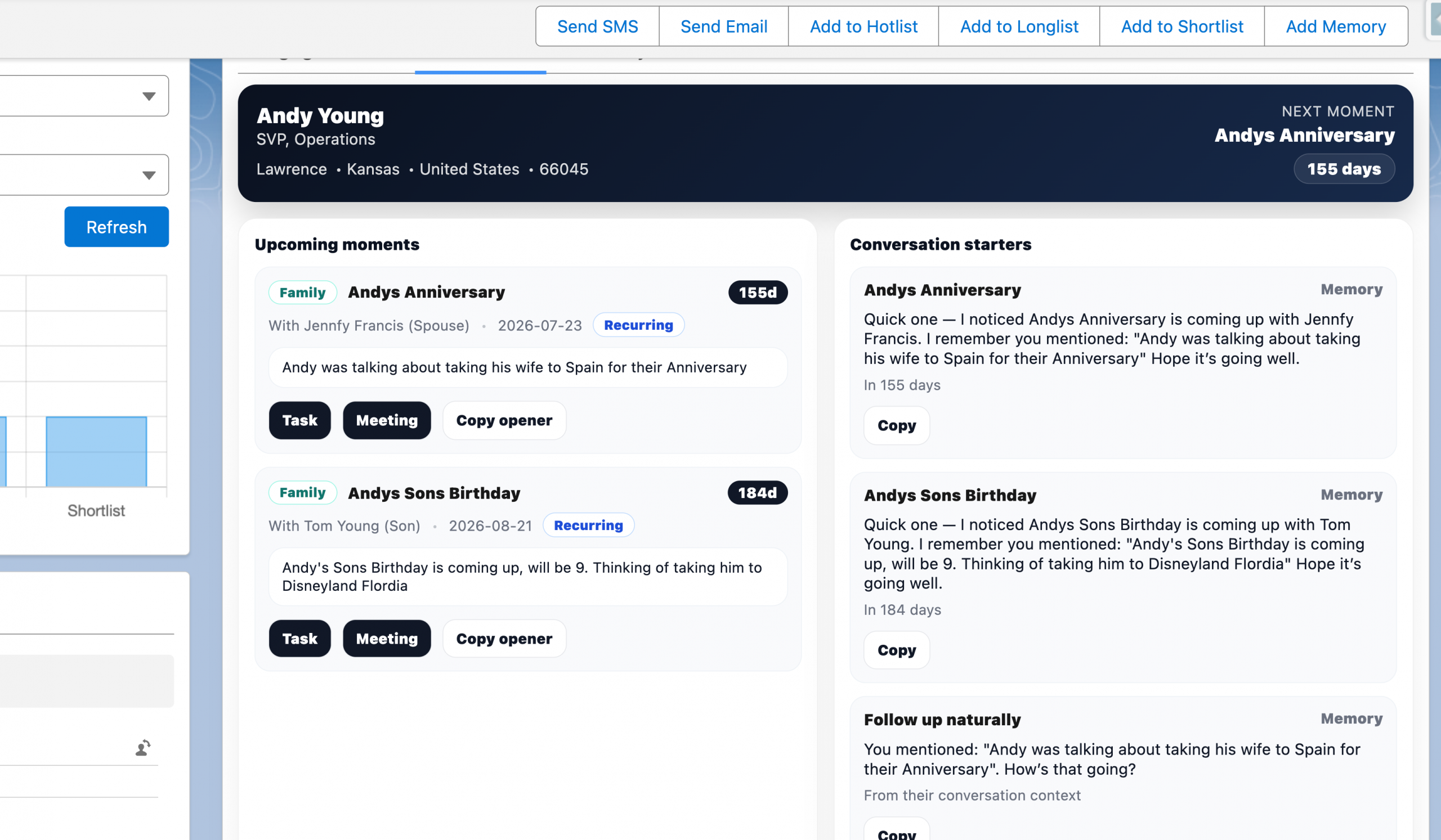Create Task for Andys Anniversary
The height and width of the screenshot is (840, 1441).
pos(299,420)
